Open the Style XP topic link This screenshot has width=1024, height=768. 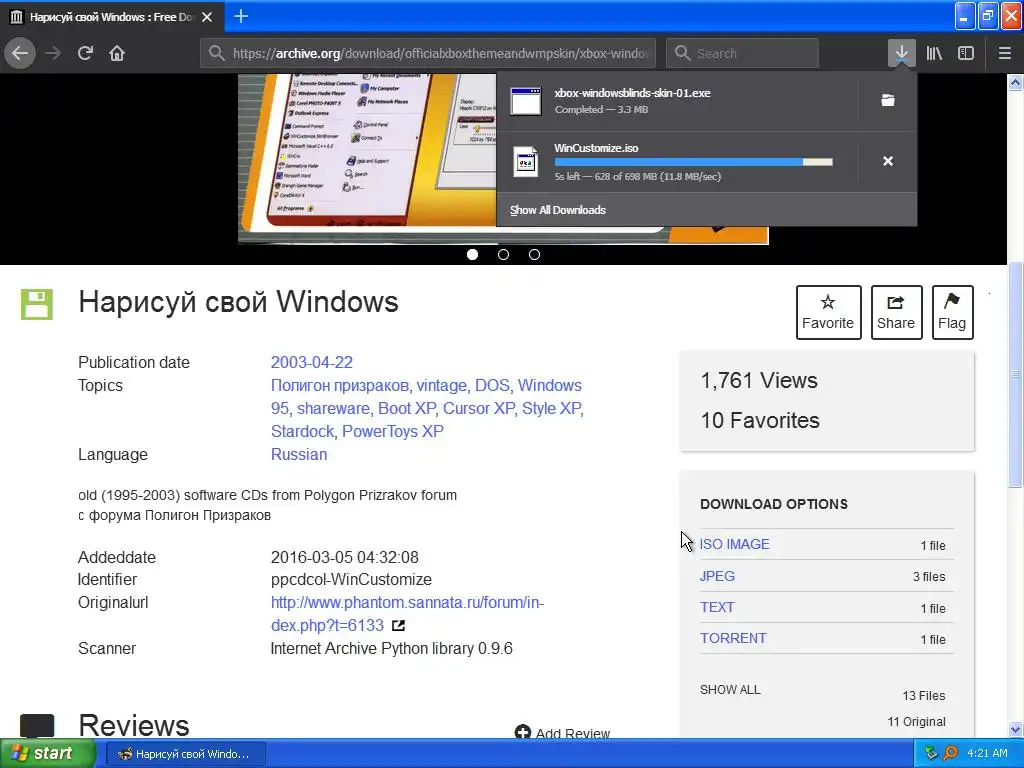tap(551, 408)
